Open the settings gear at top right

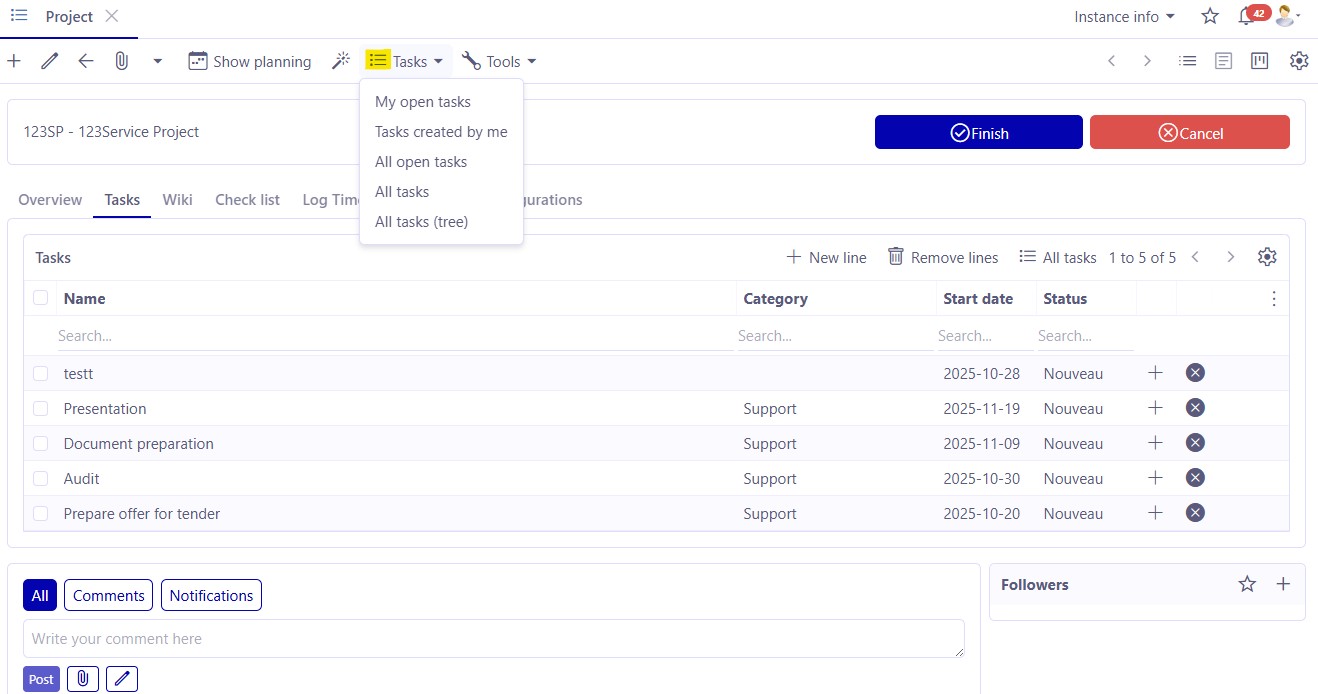[1298, 61]
